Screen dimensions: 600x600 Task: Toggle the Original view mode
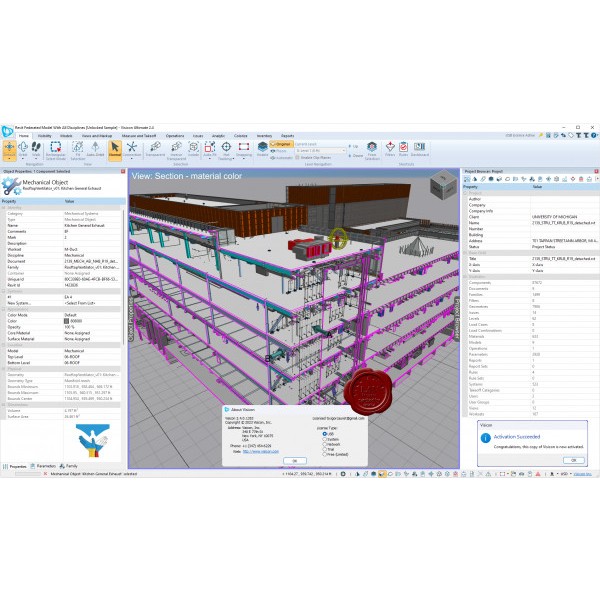281,144
